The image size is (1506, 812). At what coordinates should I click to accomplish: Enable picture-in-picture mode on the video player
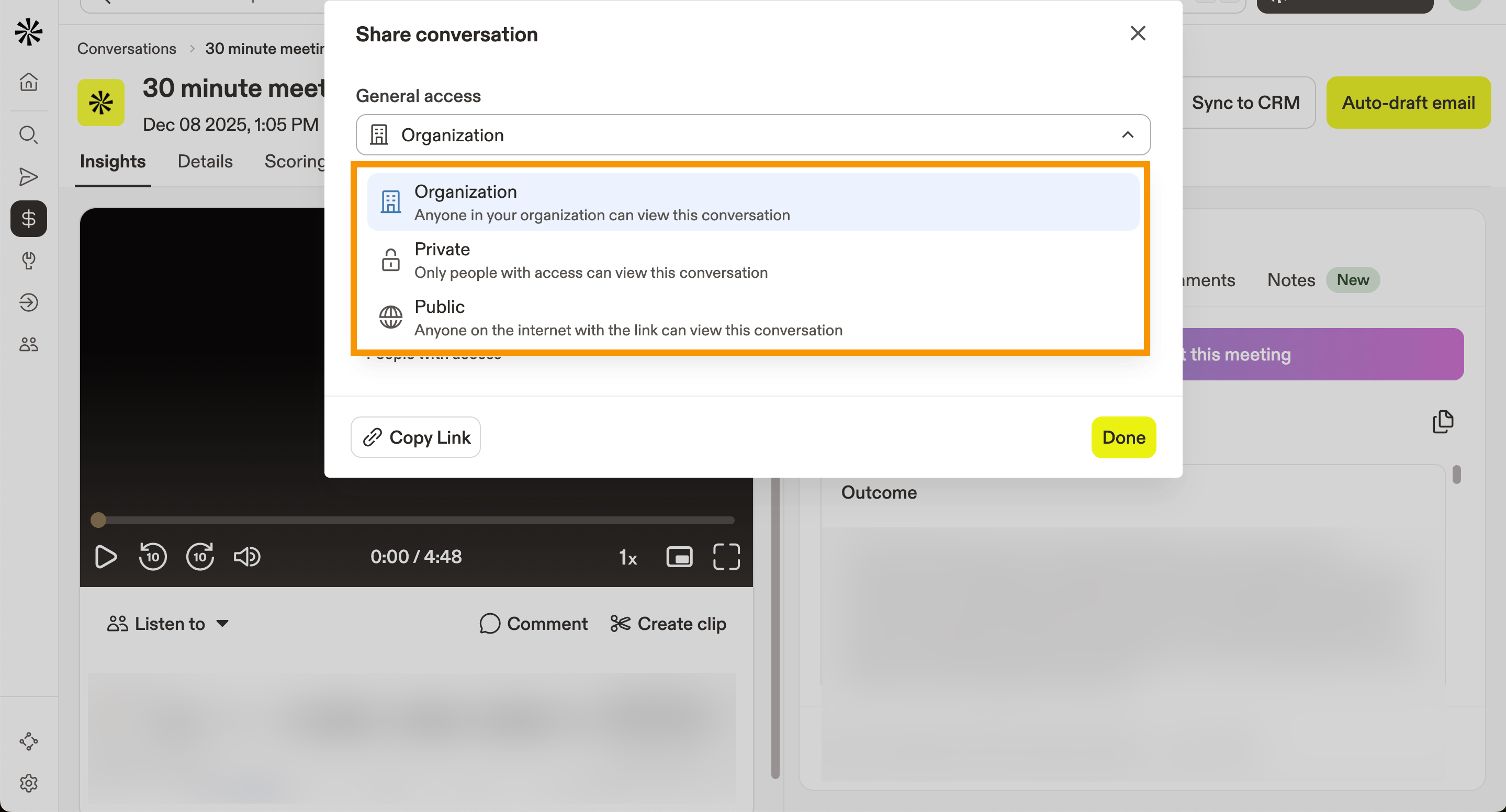[x=679, y=557]
